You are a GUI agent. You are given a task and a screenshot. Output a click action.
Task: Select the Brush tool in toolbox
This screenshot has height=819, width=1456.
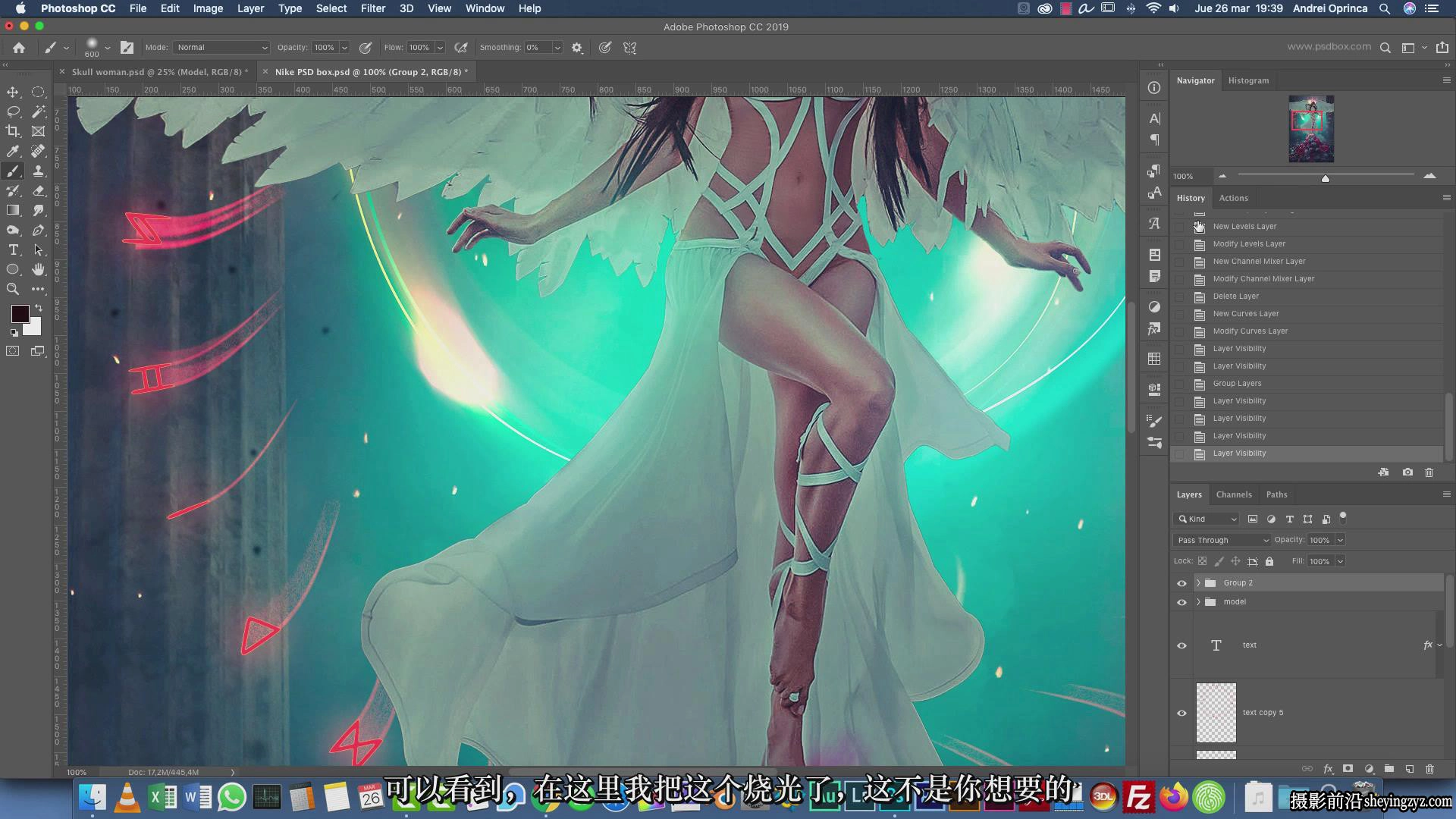pos(13,171)
